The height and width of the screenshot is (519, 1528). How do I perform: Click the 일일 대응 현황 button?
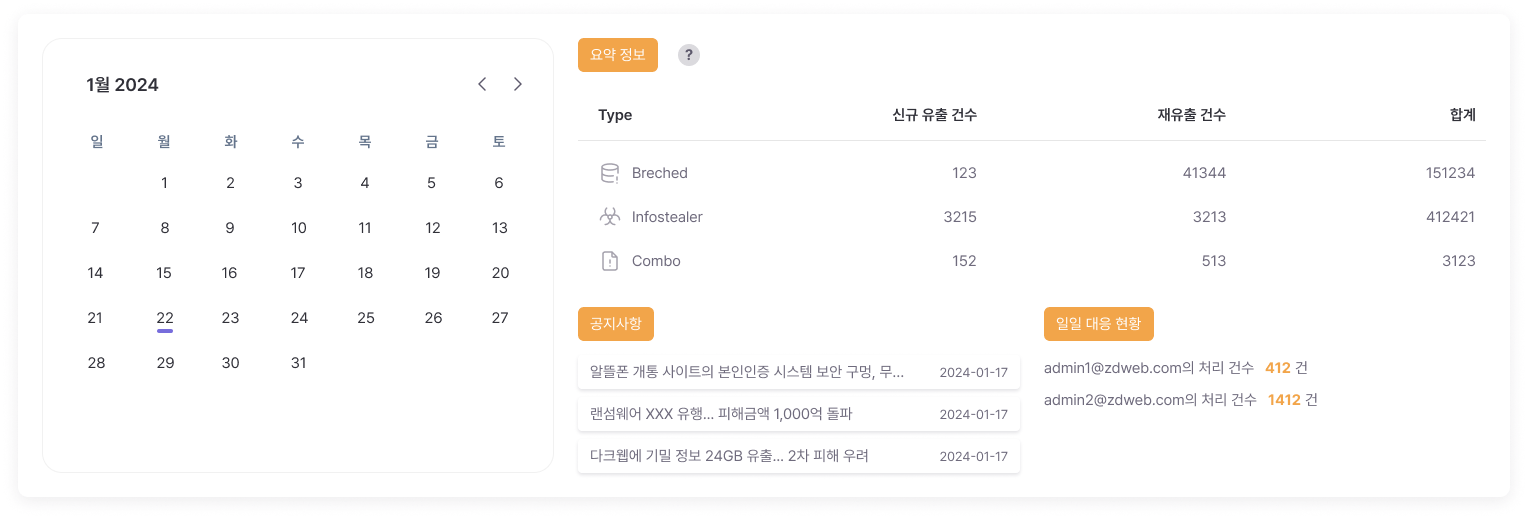click(x=1098, y=324)
